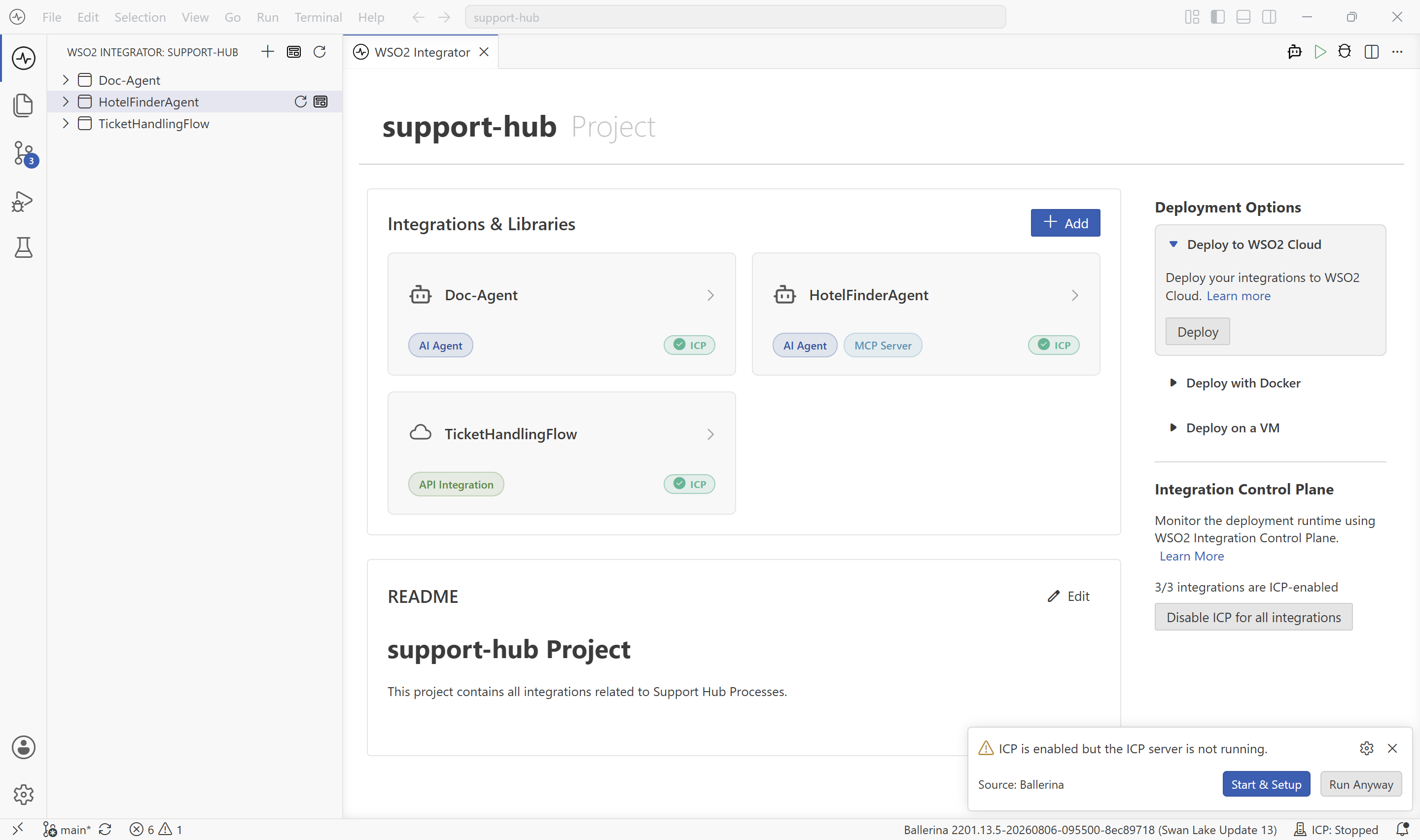Screen dimensions: 1420x840
Task: Select the WSO2 Integrator editor tab
Action: (x=421, y=52)
